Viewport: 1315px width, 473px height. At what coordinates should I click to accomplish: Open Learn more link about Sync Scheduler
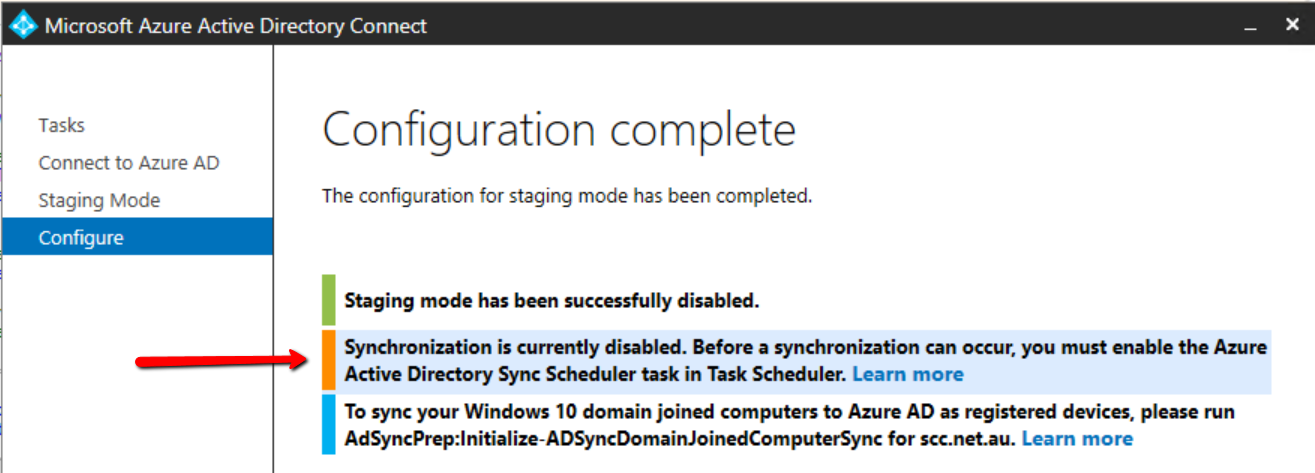coord(908,375)
